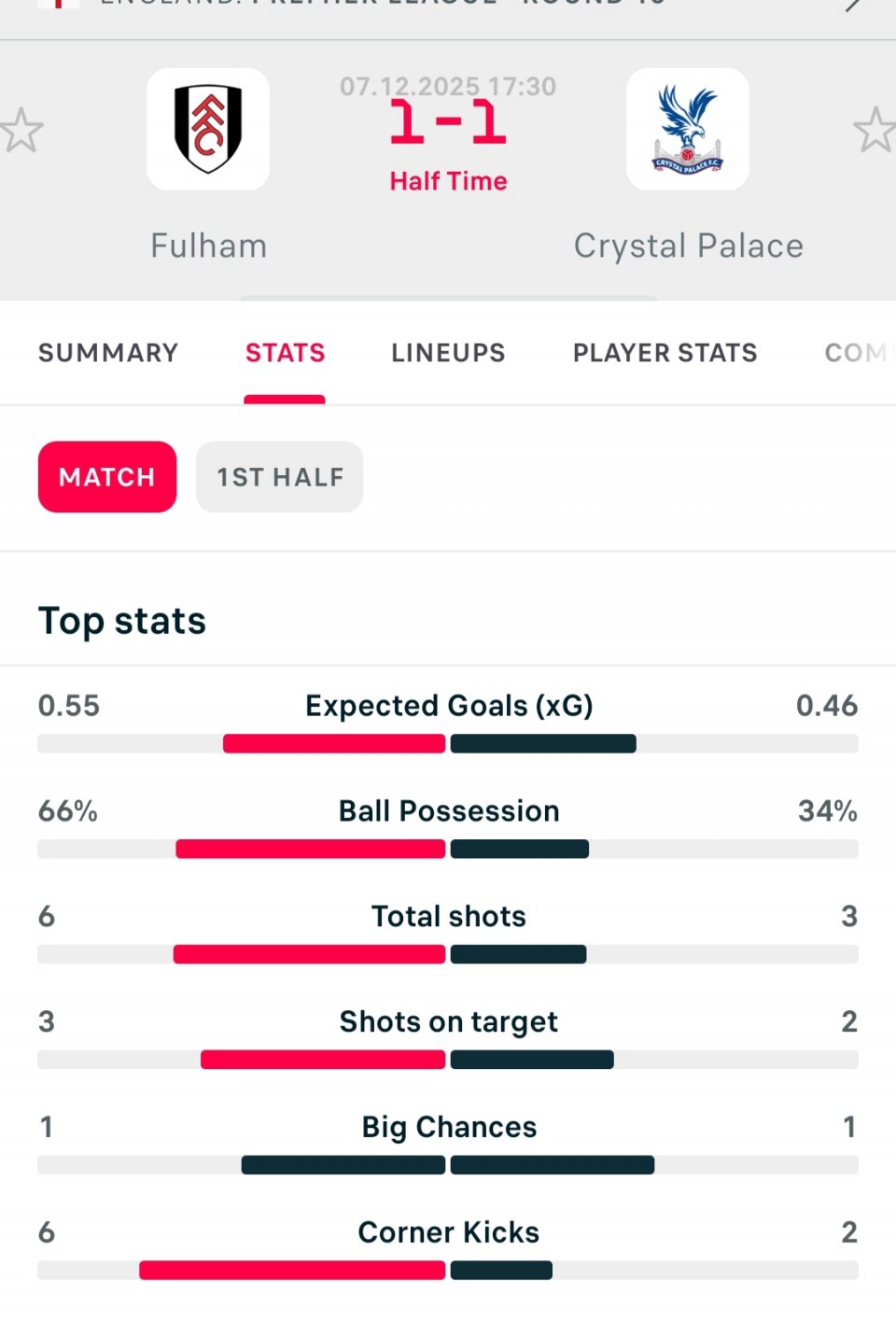896x1322 pixels.
Task: Switch to the Summary tab
Action: tap(108, 353)
